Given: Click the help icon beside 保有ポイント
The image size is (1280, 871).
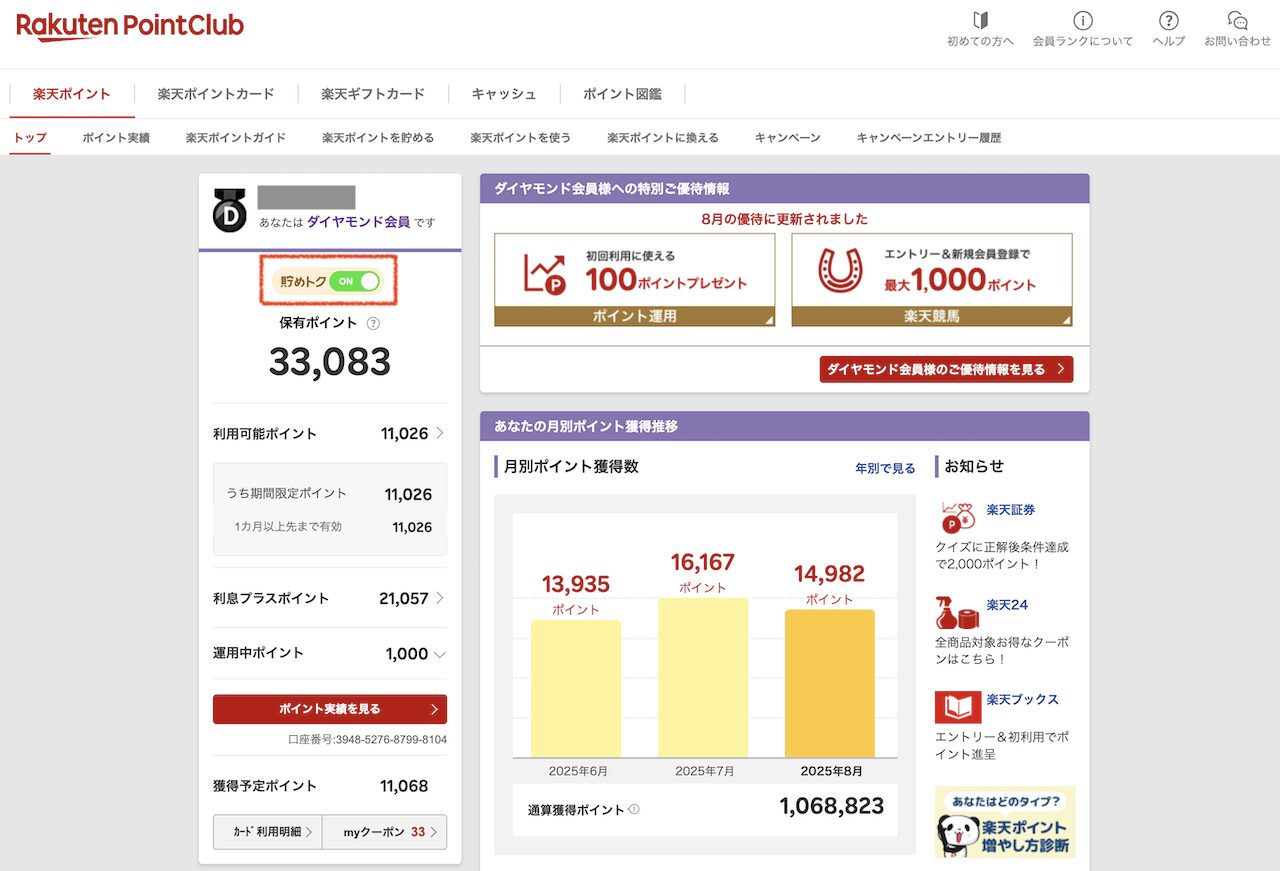Looking at the screenshot, I should [x=373, y=323].
